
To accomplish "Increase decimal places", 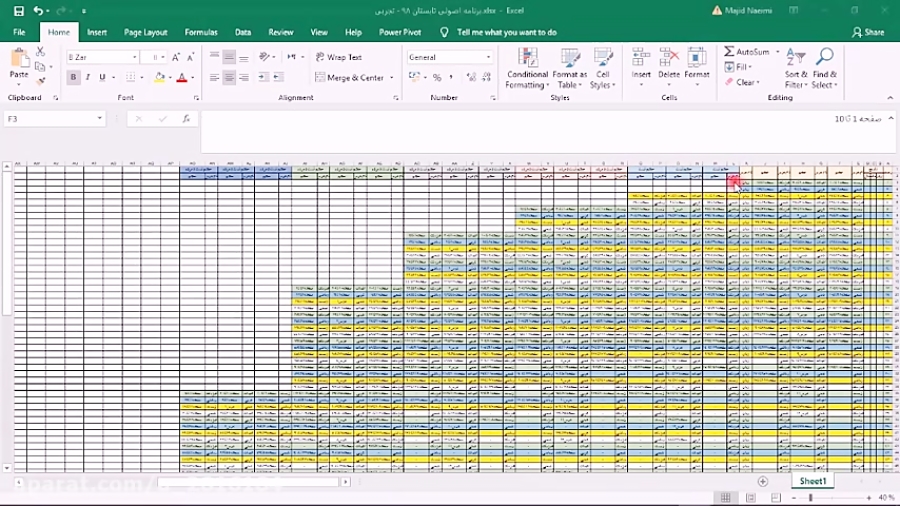I will pos(471,77).
